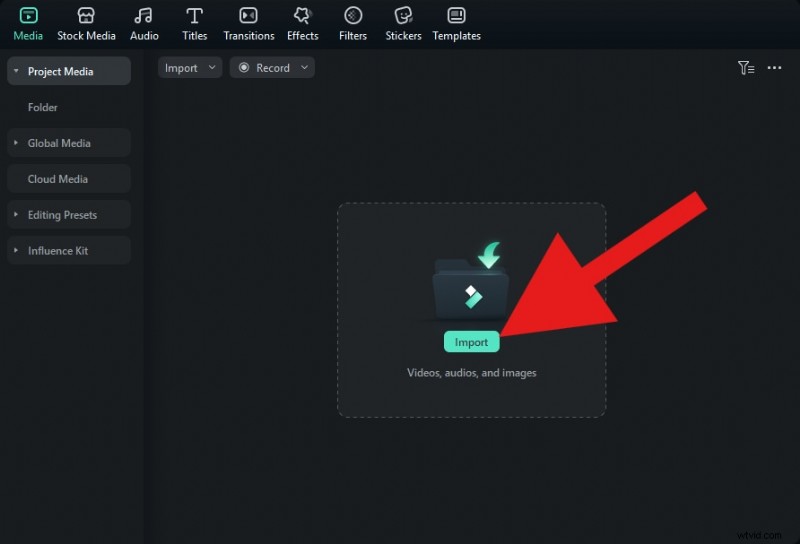Open the Templates icon
Image resolution: width=800 pixels, height=544 pixels.
pos(456,16)
